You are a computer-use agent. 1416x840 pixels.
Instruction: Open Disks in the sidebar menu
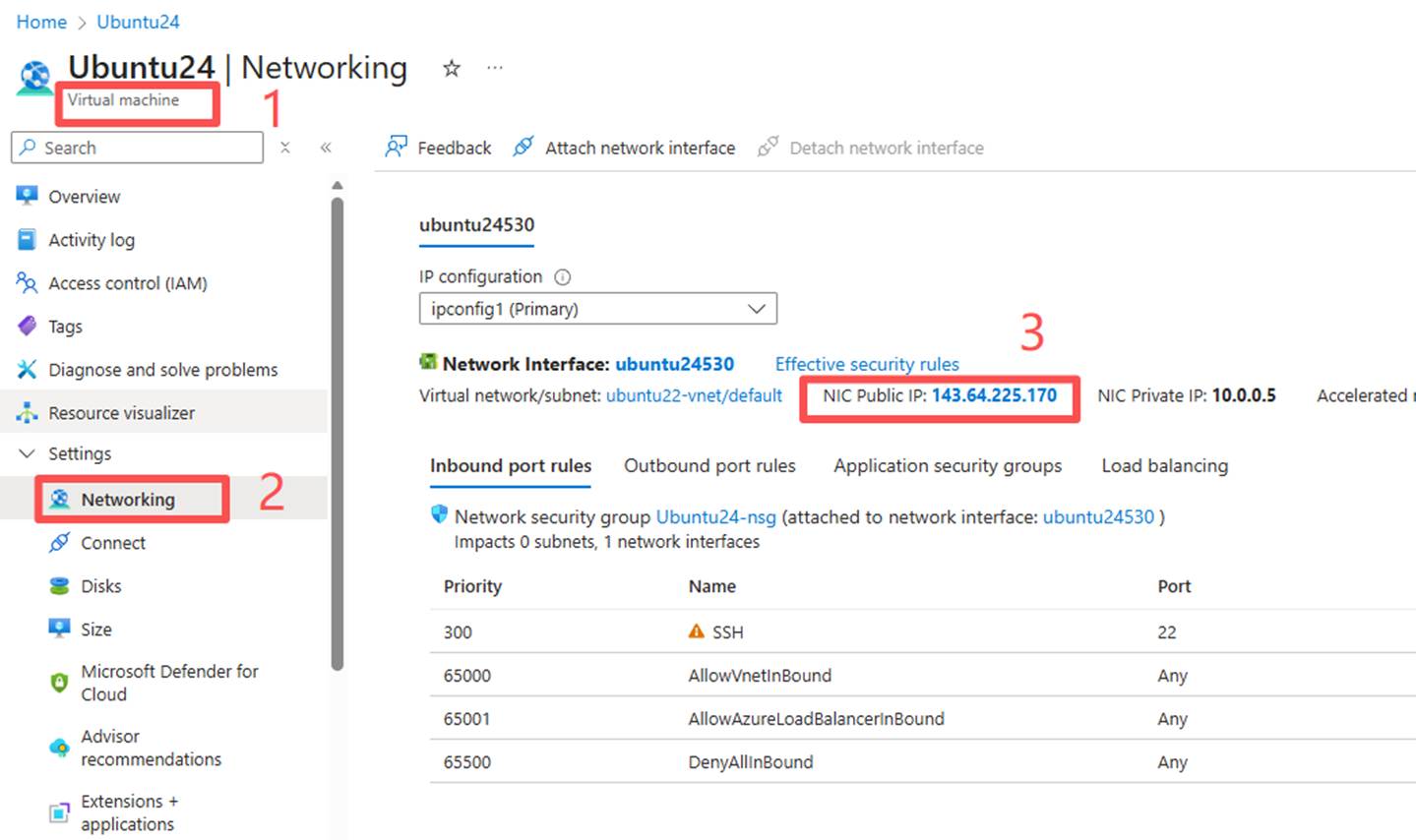(x=101, y=586)
